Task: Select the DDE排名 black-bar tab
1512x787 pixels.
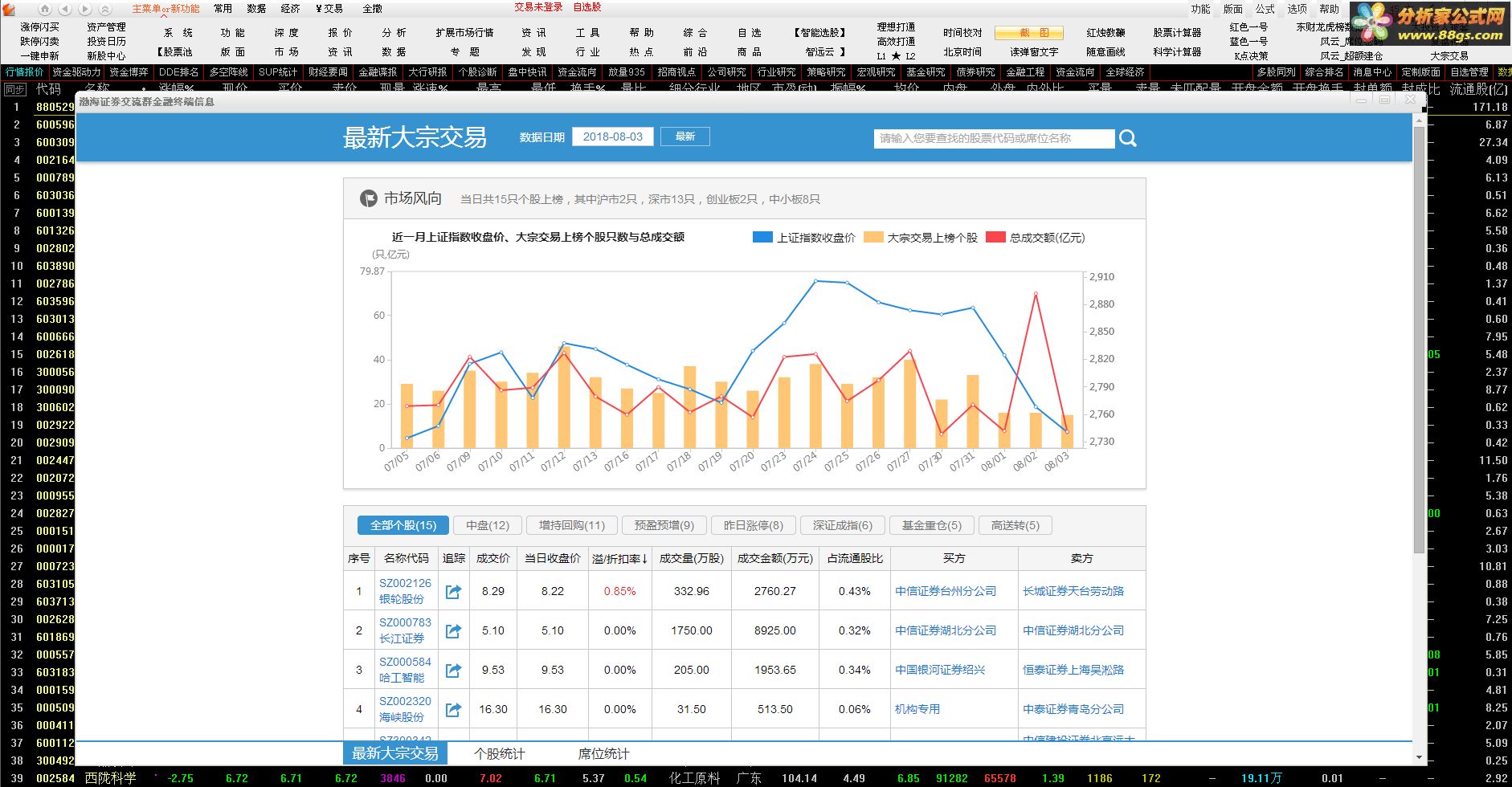Action: (x=178, y=72)
